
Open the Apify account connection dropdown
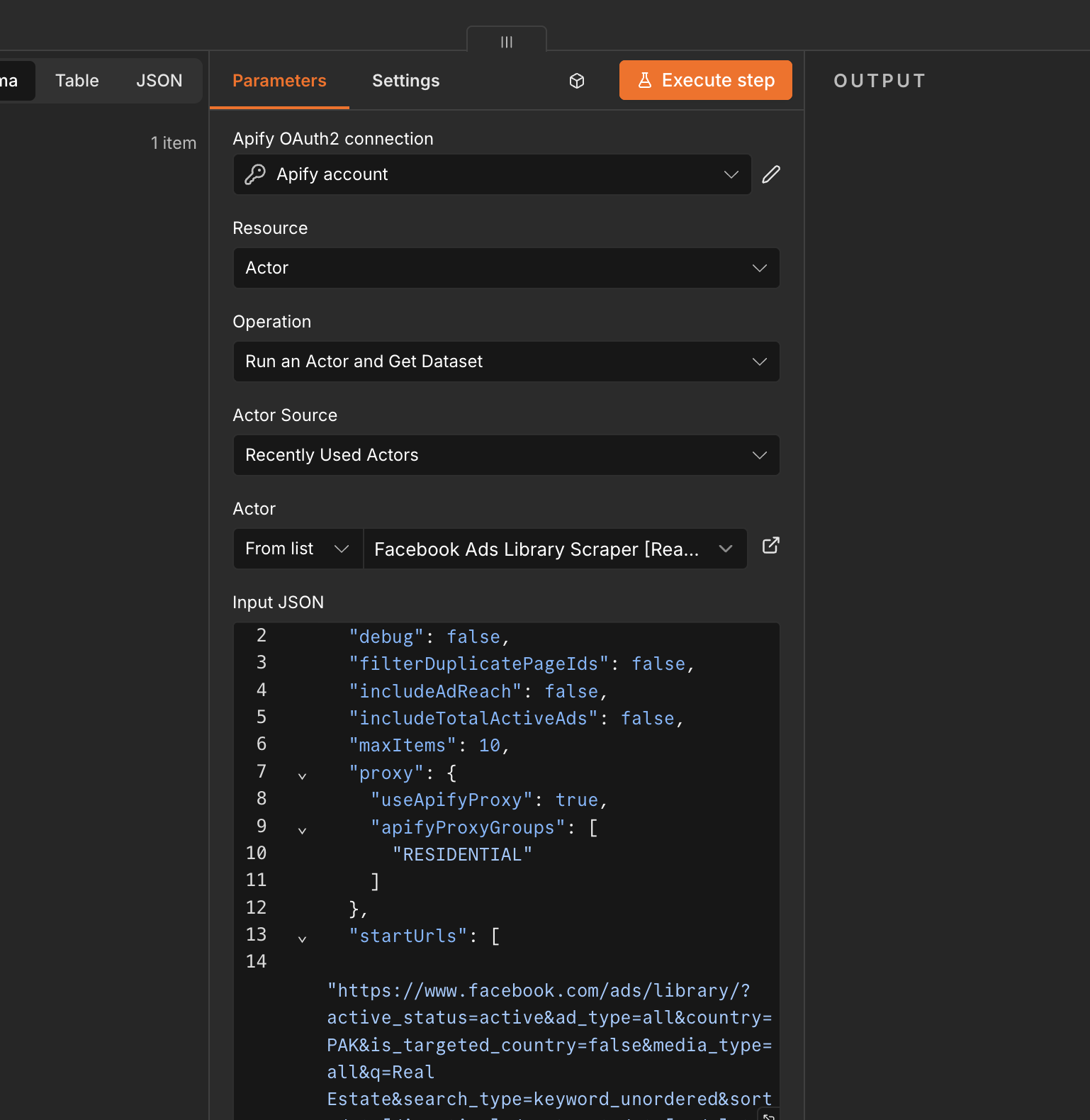(x=493, y=174)
